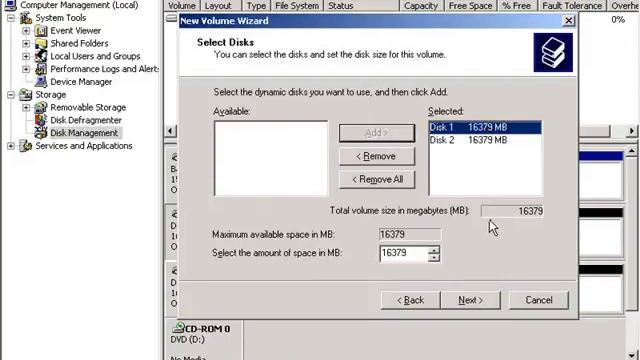
Task: Click the Remove All button
Action: (x=377, y=180)
